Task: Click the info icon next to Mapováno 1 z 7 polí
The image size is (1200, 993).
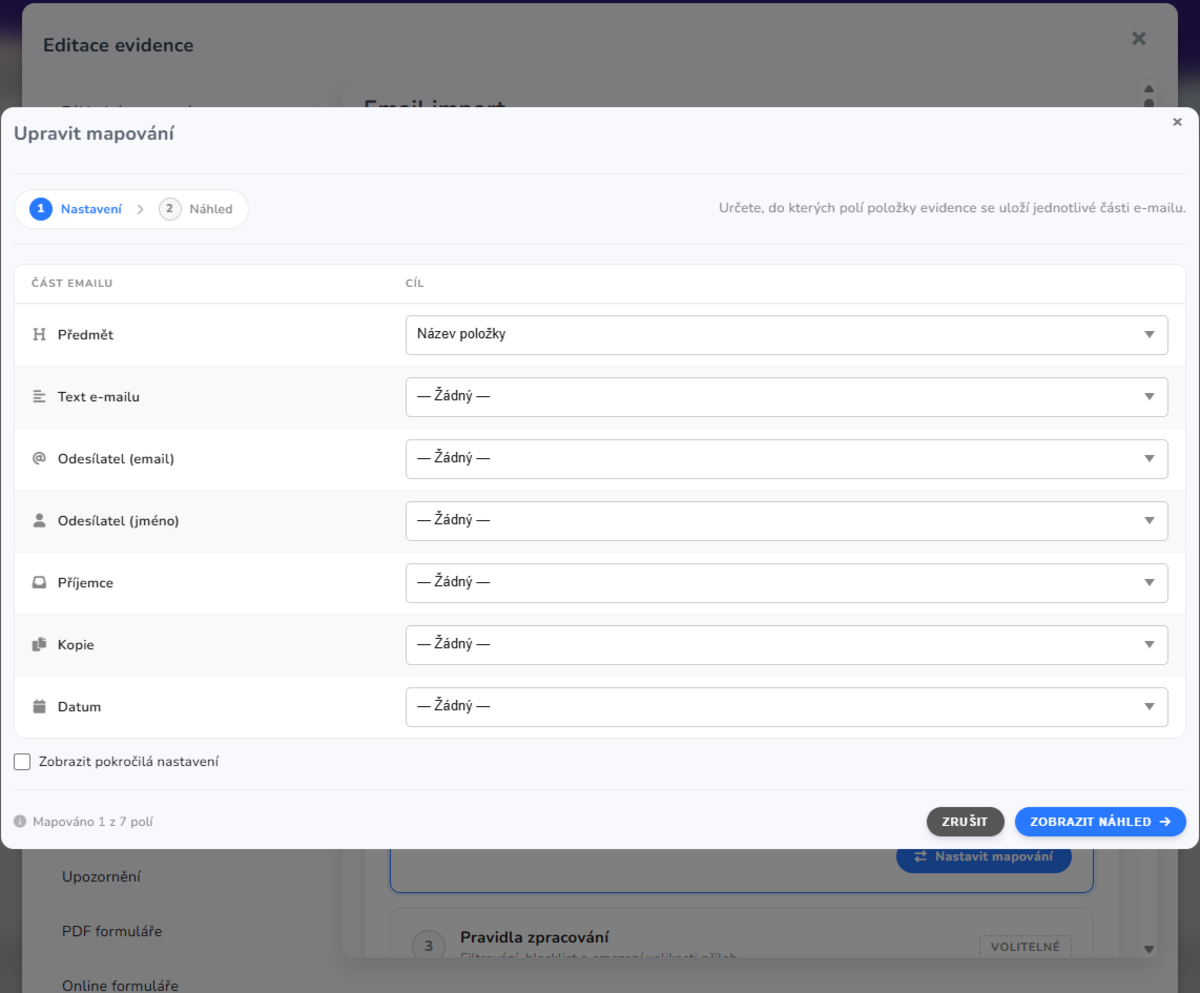Action: pyautogui.click(x=20, y=822)
